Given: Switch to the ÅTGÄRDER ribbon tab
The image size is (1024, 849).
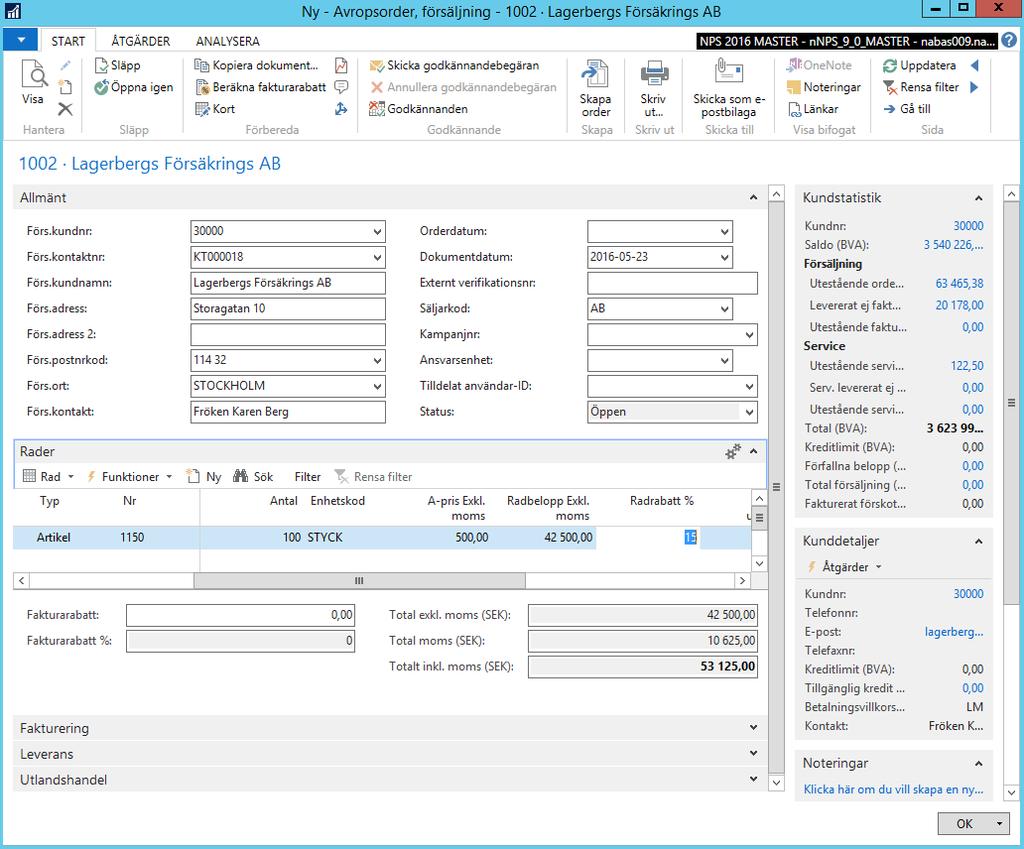Looking at the screenshot, I should 140,41.
